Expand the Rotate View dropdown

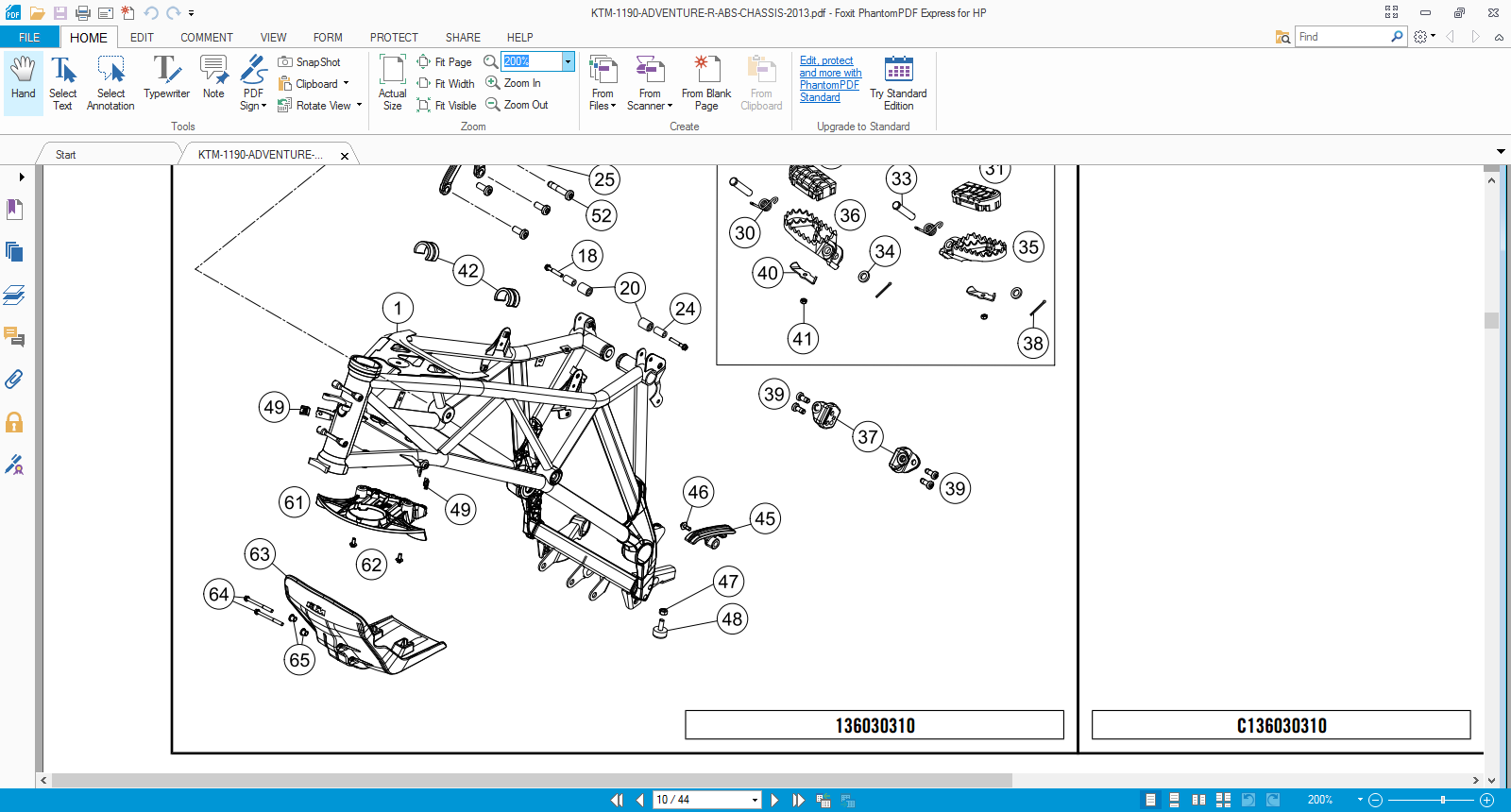pos(359,106)
